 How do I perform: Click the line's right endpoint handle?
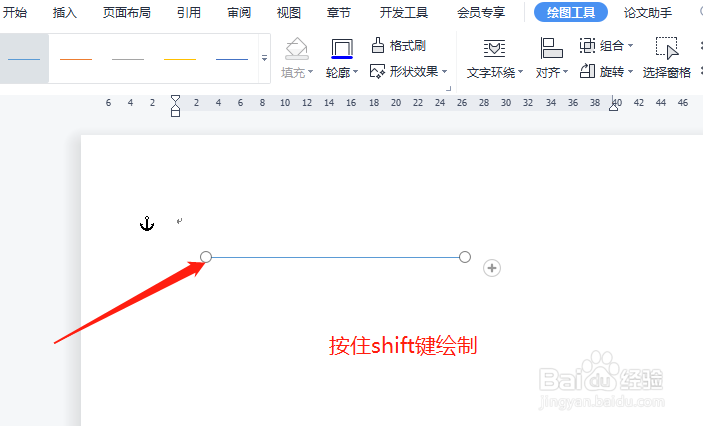[x=465, y=257]
